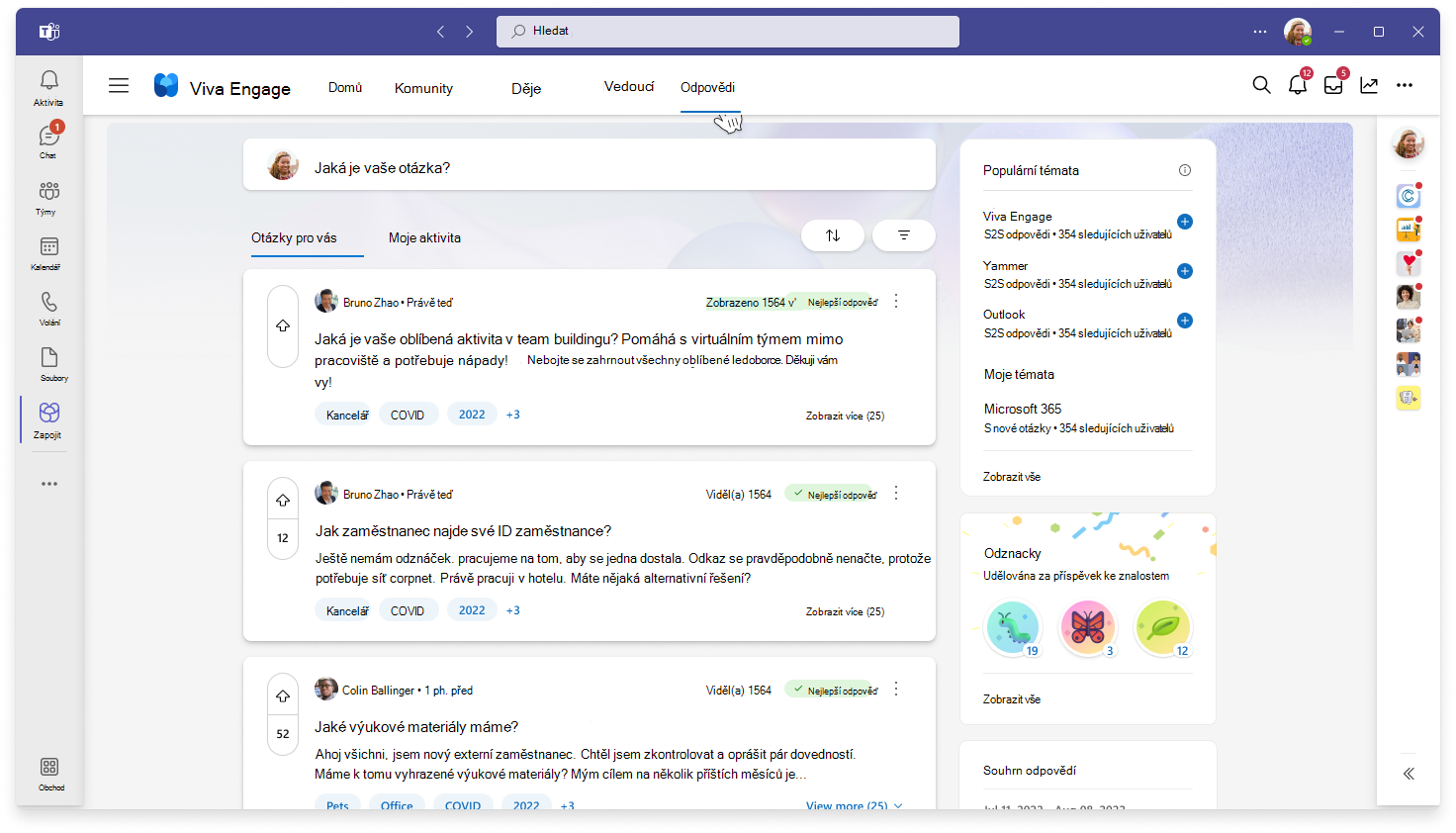
Task: Open the analytics chart icon
Action: 1369,85
